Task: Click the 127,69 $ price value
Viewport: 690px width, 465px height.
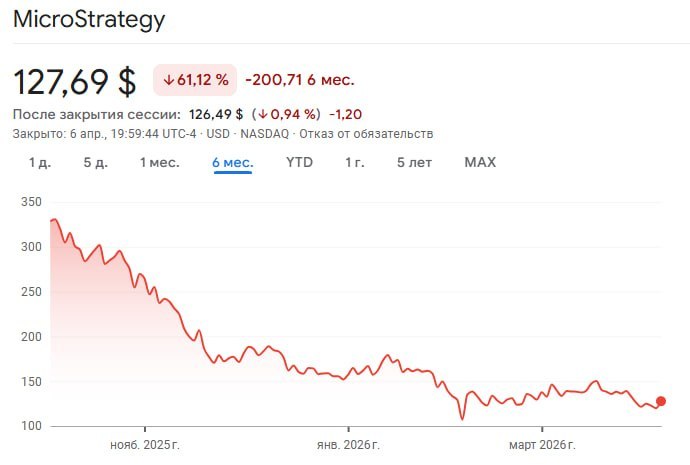Action: [x=74, y=80]
